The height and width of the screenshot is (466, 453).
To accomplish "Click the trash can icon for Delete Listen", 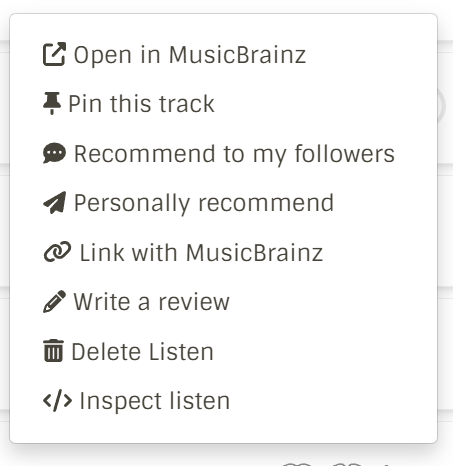I will (53, 350).
